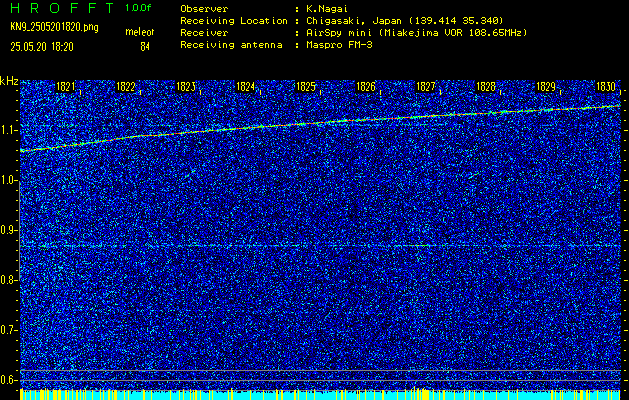This screenshot has width=629, height=400.
Task: Click the file name KN9_2505201820.png
Action: click(54, 27)
